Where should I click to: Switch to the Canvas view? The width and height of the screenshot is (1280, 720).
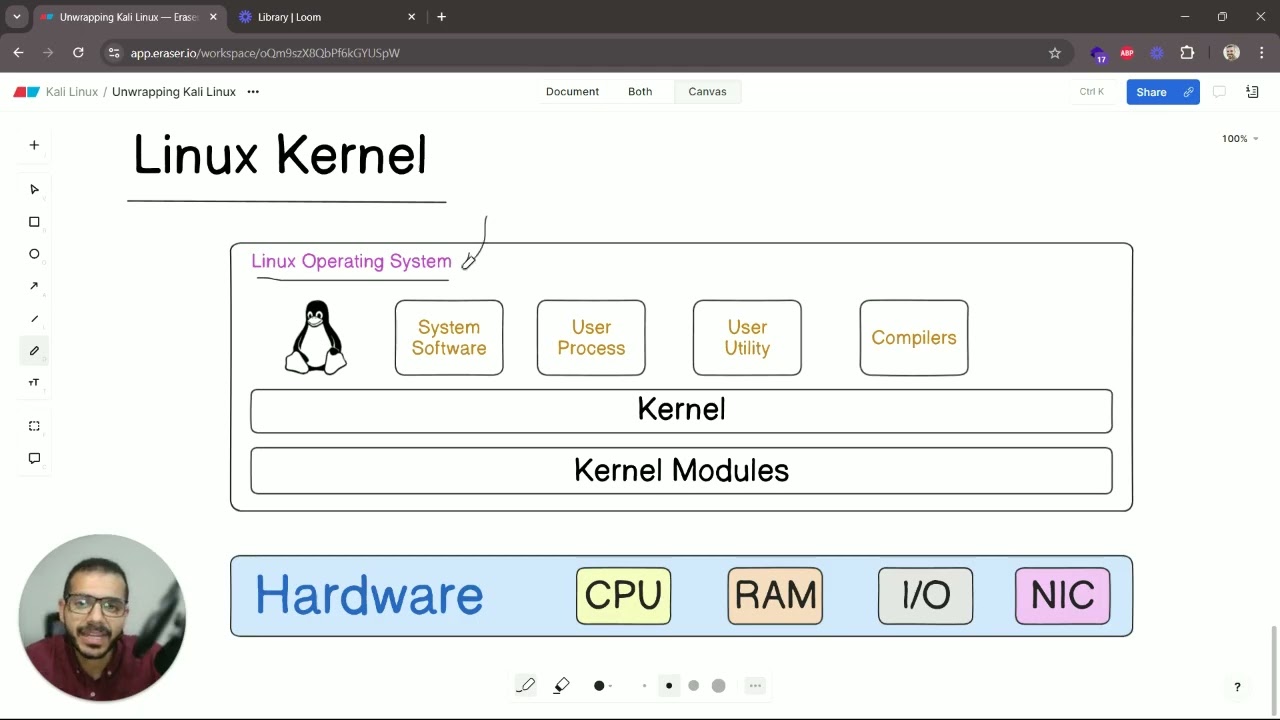(x=707, y=92)
